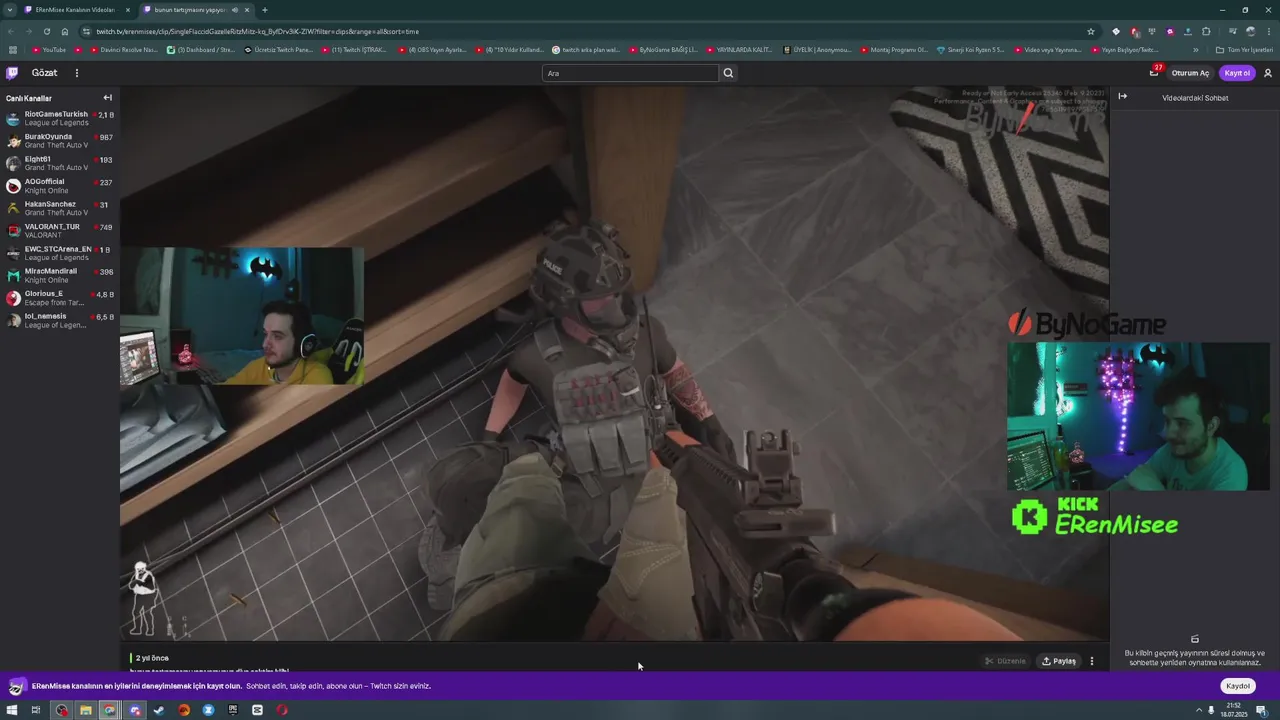The image size is (1280, 720).
Task: Open Chrome from the taskbar
Action: tap(110, 710)
